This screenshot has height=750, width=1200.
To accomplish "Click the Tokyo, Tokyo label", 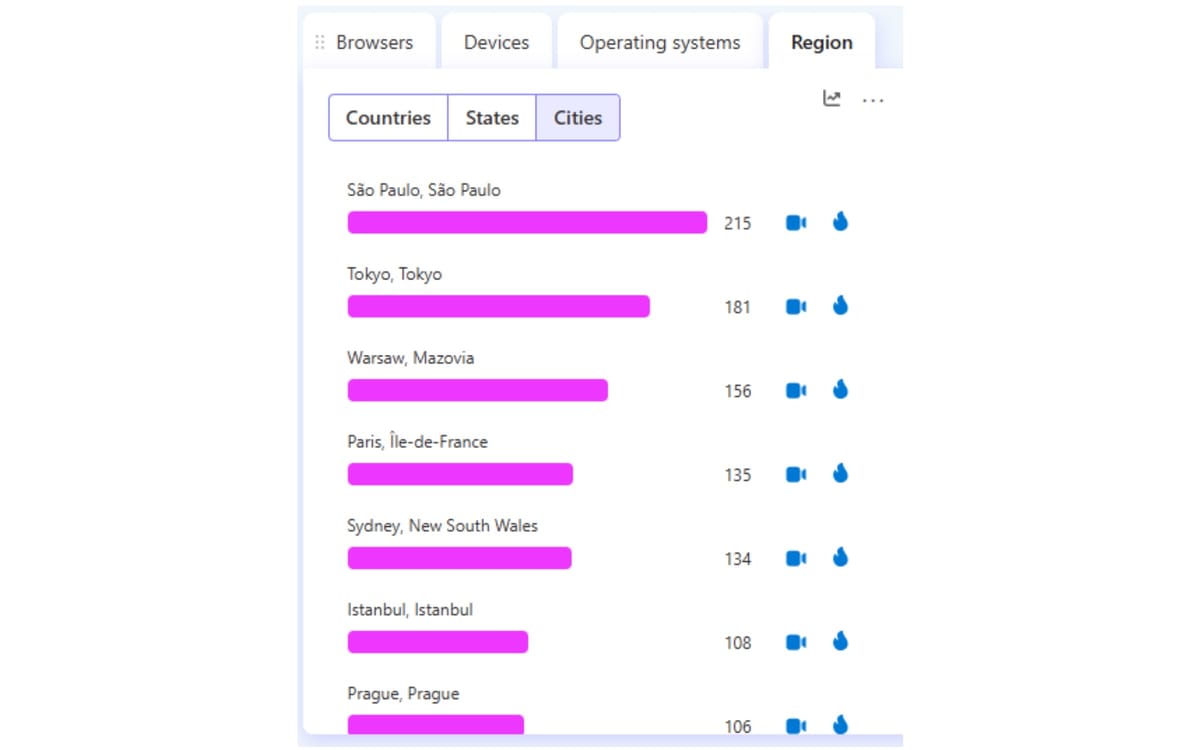I will (x=395, y=273).
